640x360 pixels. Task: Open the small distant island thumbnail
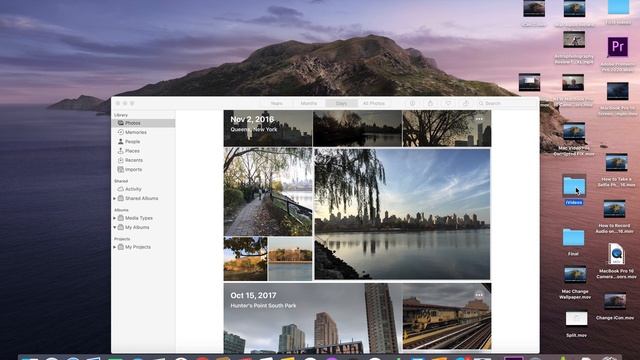[x=290, y=259]
